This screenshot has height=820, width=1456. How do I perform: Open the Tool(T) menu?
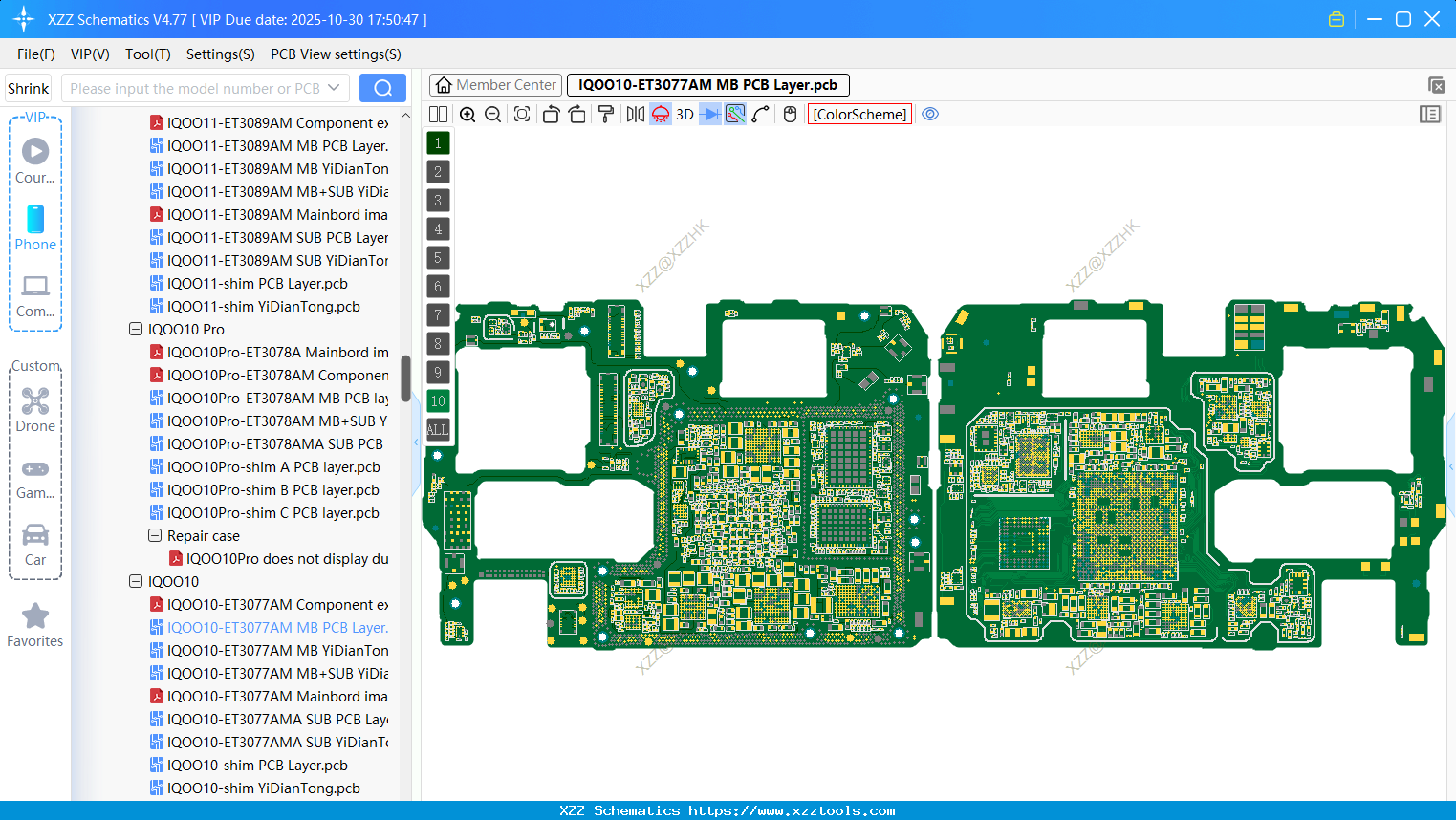(147, 54)
